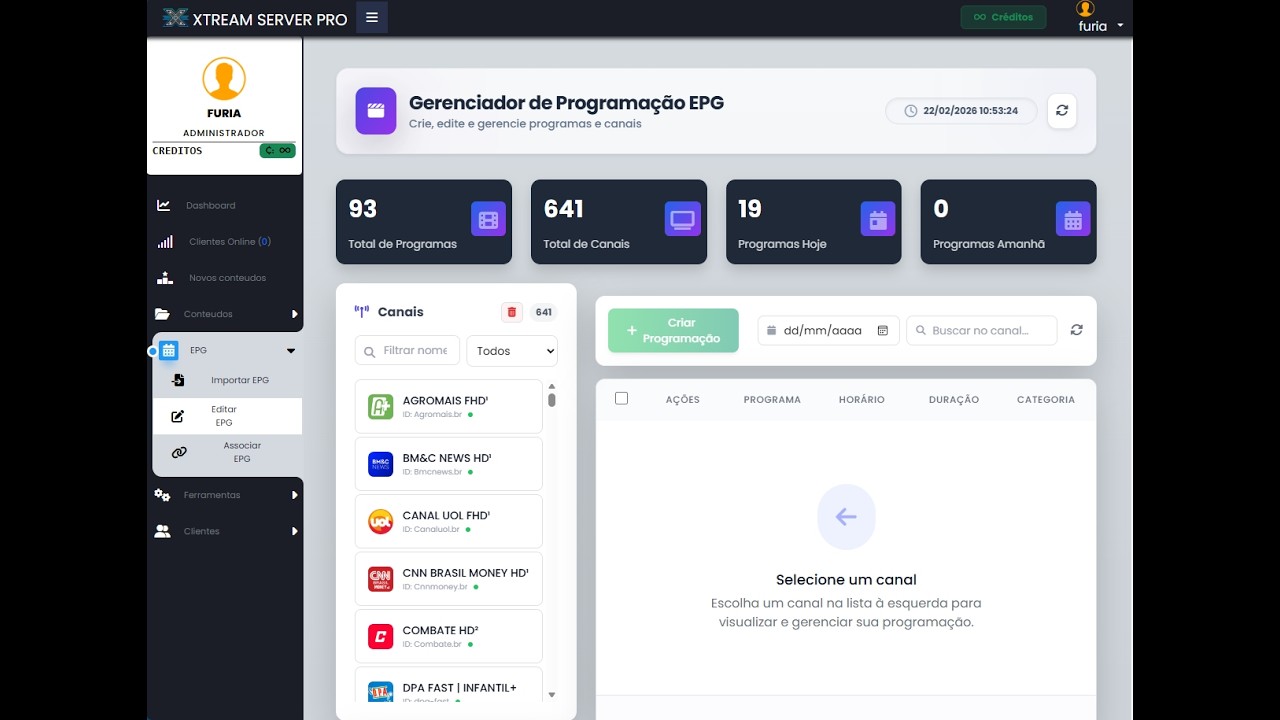Image resolution: width=1280 pixels, height=720 pixels.
Task: Toggle the select-all checkbox in table header
Action: pyautogui.click(x=621, y=398)
